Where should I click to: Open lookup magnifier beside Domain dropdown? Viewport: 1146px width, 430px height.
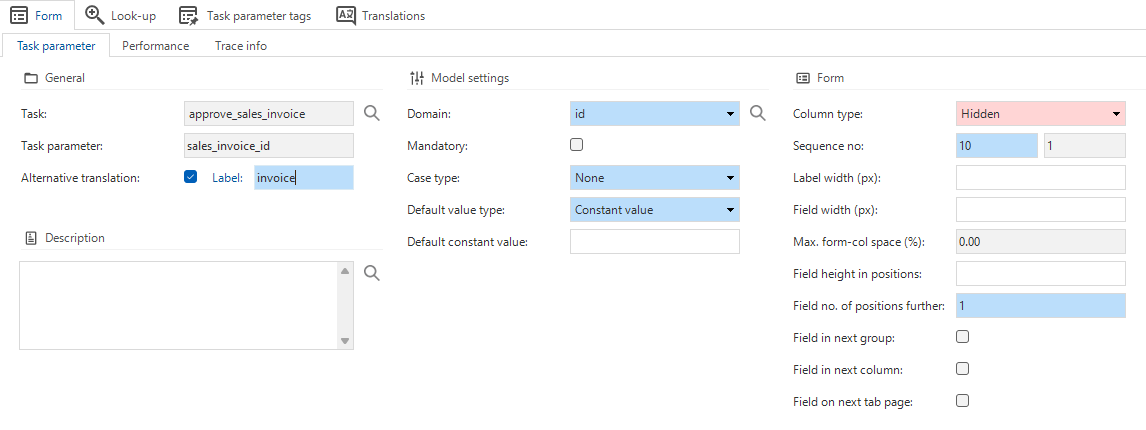[x=758, y=113]
